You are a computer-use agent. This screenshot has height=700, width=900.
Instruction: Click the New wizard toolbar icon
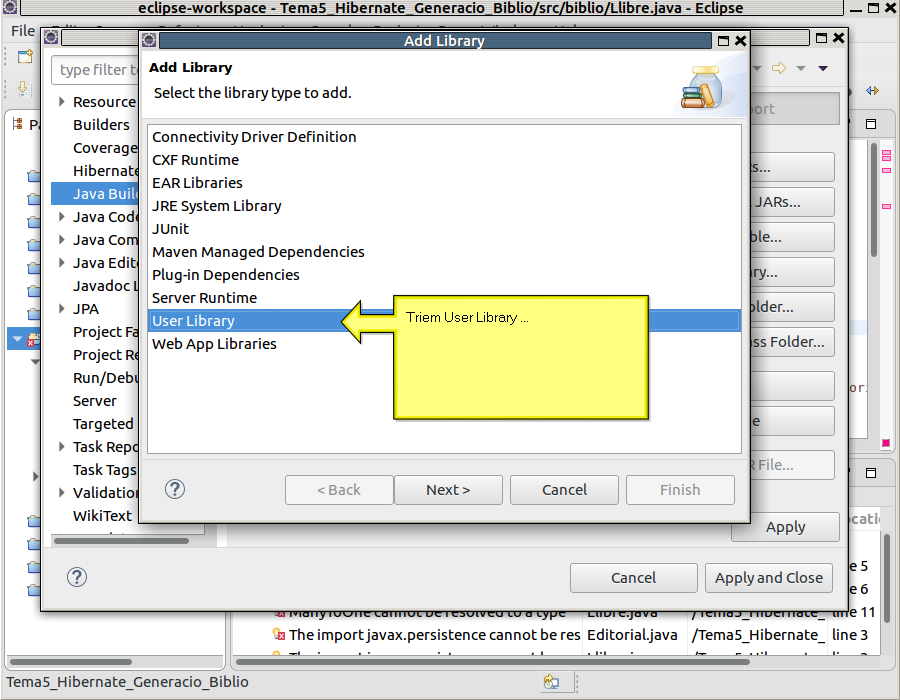25,57
